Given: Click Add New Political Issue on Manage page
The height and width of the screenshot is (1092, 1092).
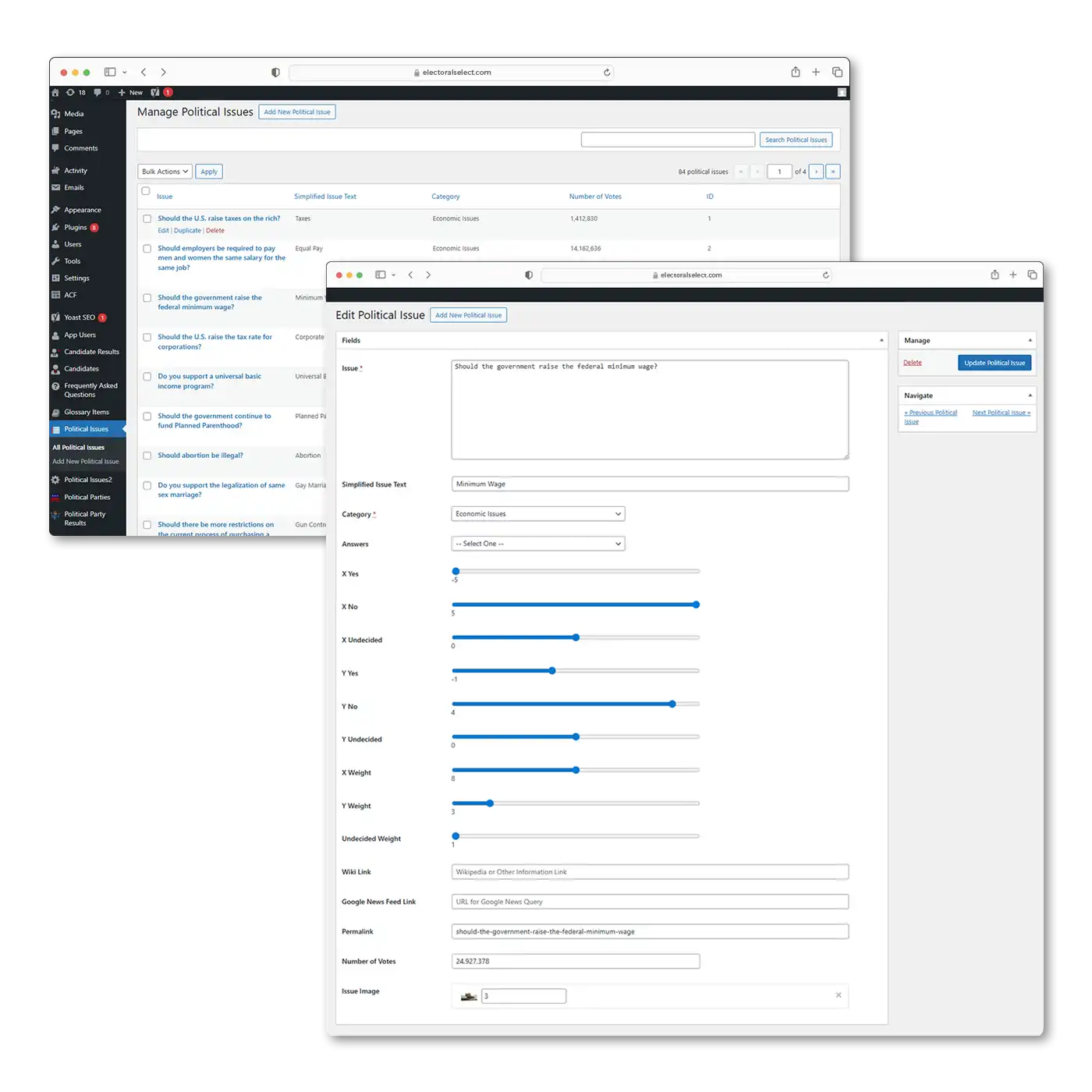Looking at the screenshot, I should (x=297, y=112).
